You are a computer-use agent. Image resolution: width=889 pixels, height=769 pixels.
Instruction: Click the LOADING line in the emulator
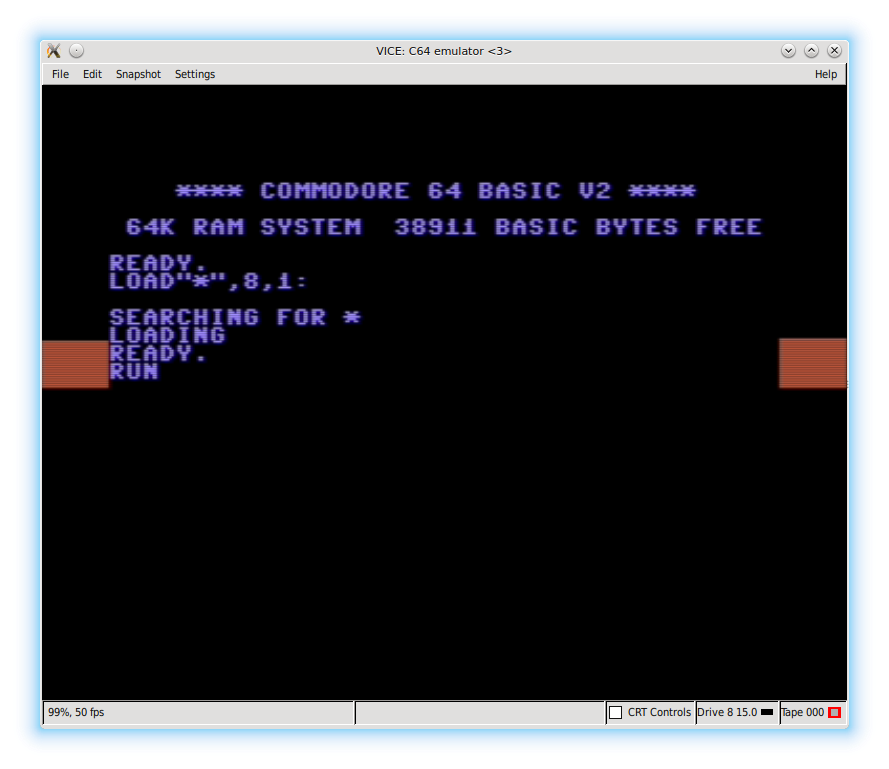point(168,336)
